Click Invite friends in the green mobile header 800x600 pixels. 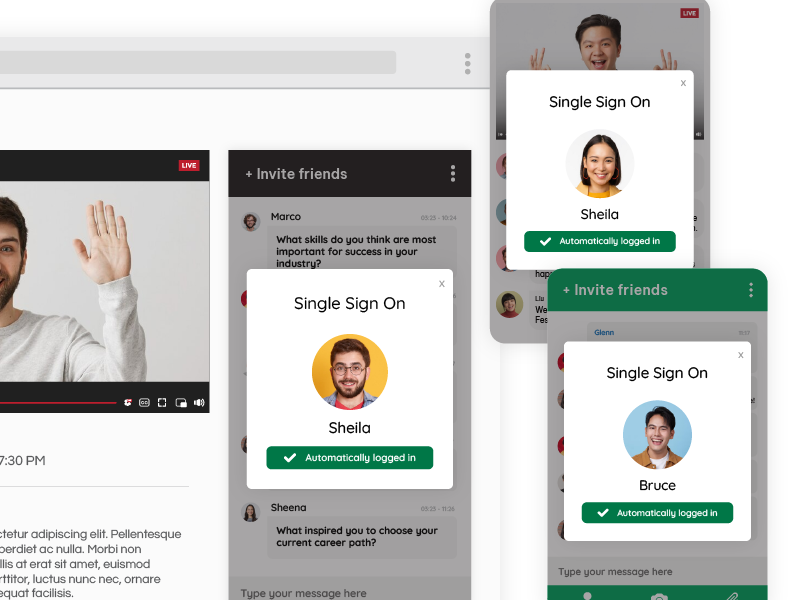tap(615, 290)
